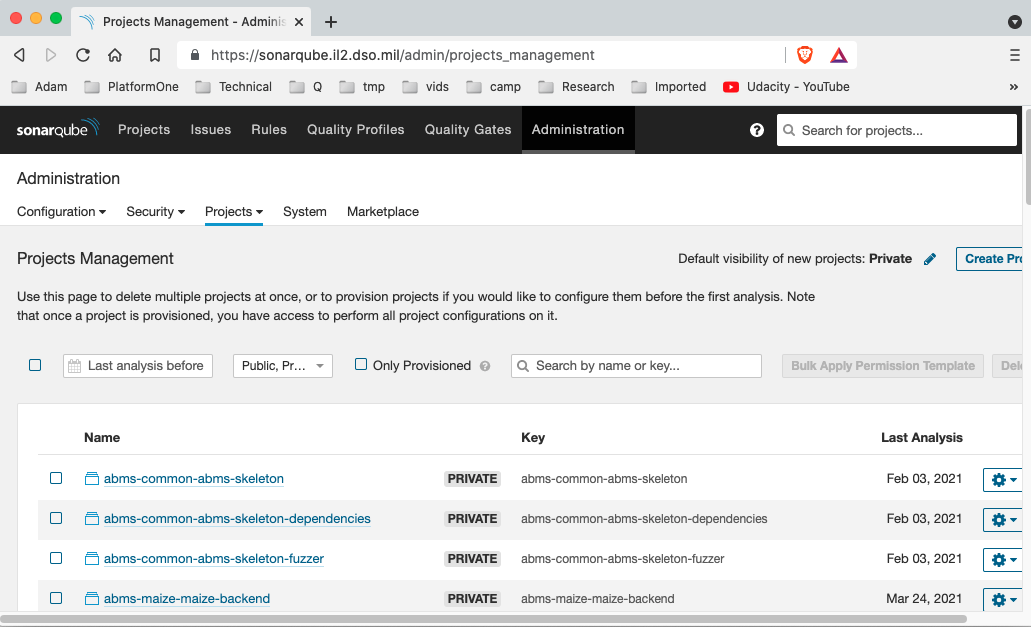The height and width of the screenshot is (627, 1031).
Task: Open the Public, Private visibility dropdown
Action: pyautogui.click(x=282, y=366)
